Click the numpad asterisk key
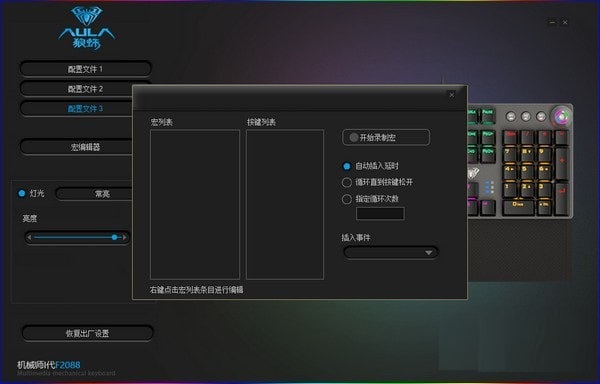 [x=544, y=137]
